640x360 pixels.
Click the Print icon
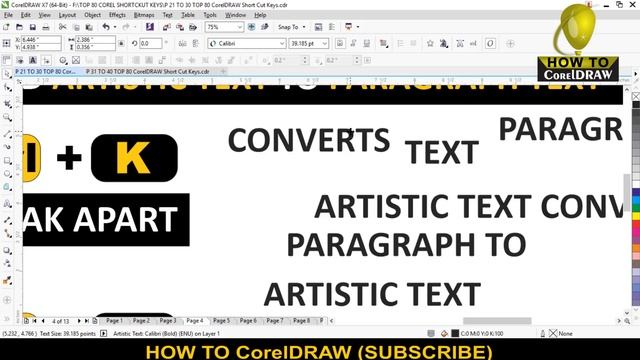pyautogui.click(x=46, y=27)
